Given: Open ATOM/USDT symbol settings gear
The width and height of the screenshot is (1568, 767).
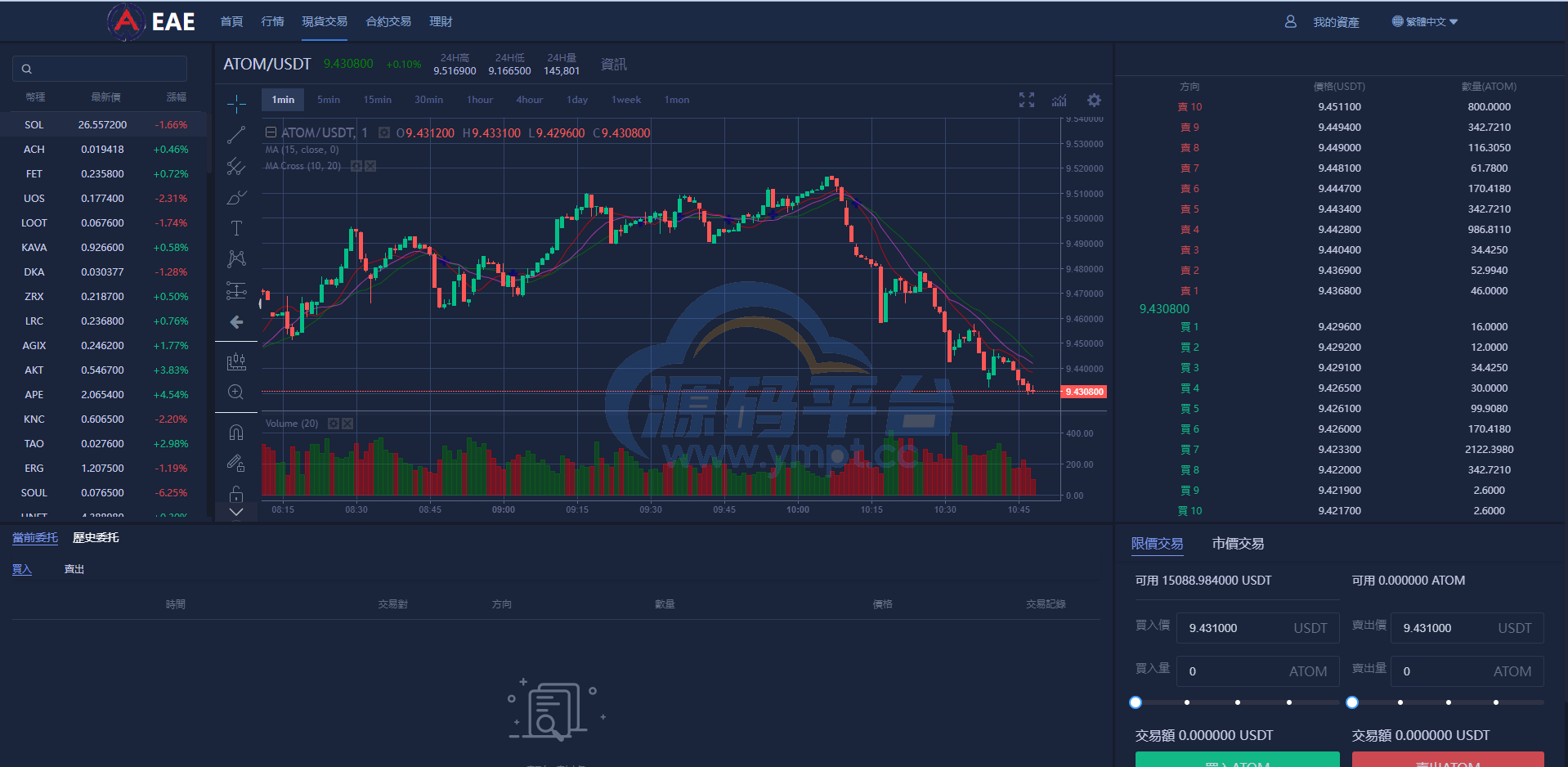Looking at the screenshot, I should point(383,132).
